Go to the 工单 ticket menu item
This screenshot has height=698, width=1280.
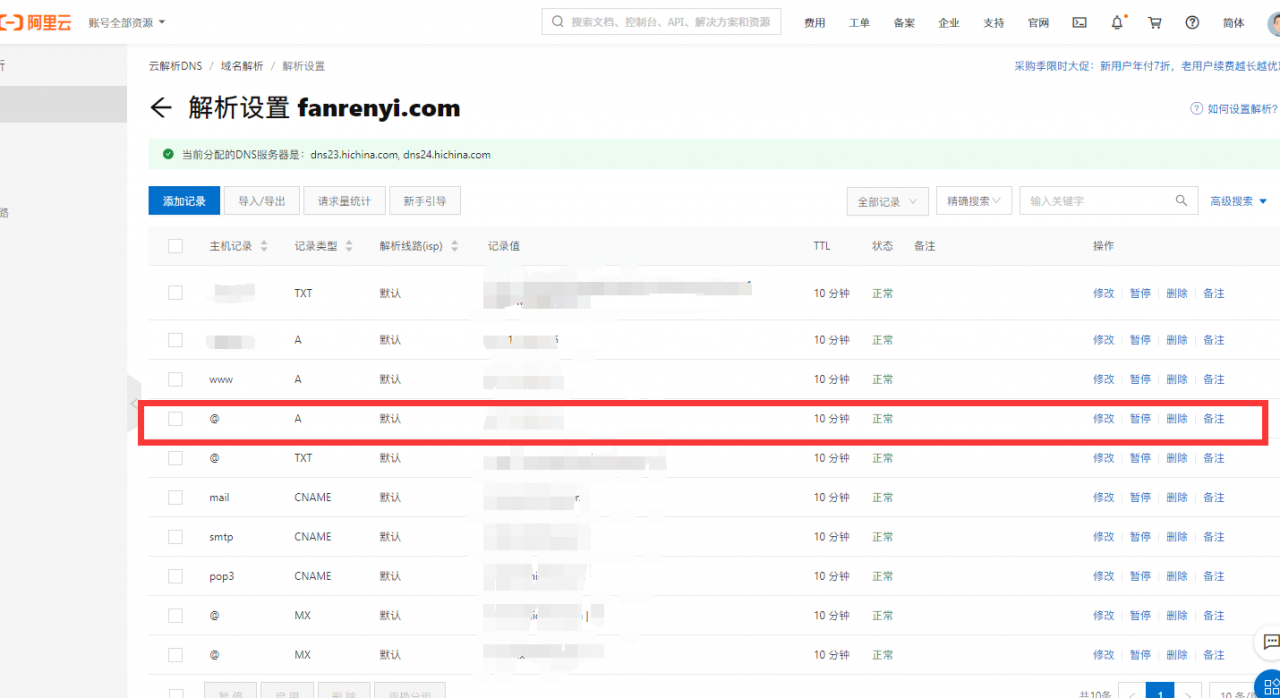click(859, 22)
